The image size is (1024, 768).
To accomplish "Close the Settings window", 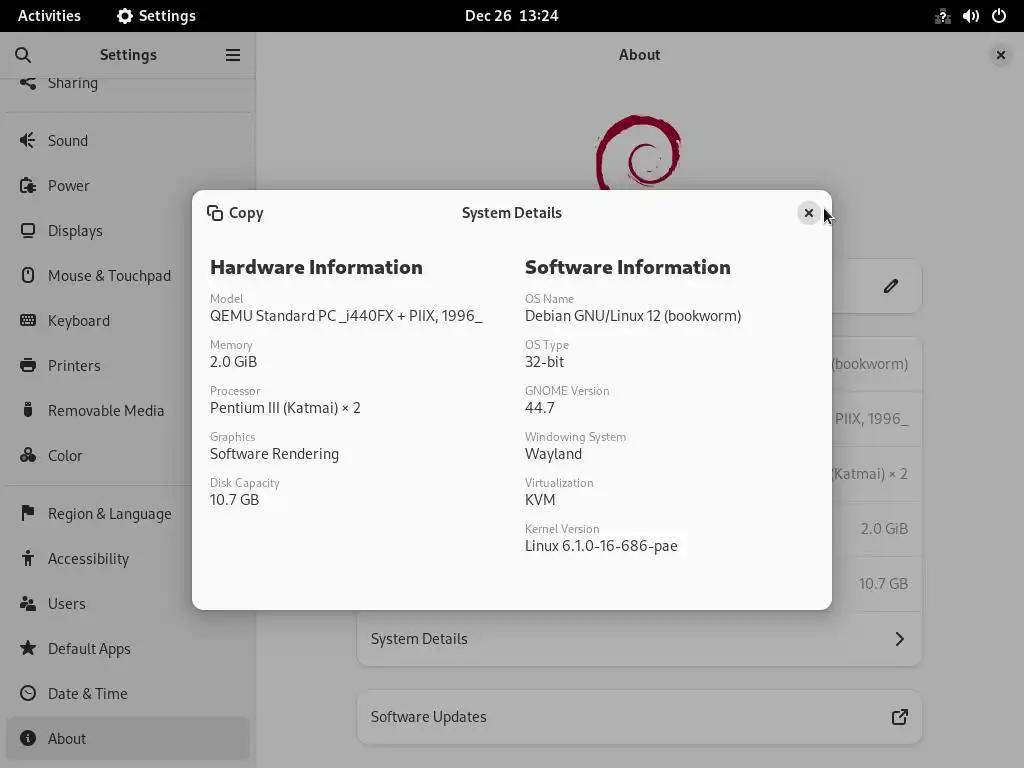I will [1000, 55].
